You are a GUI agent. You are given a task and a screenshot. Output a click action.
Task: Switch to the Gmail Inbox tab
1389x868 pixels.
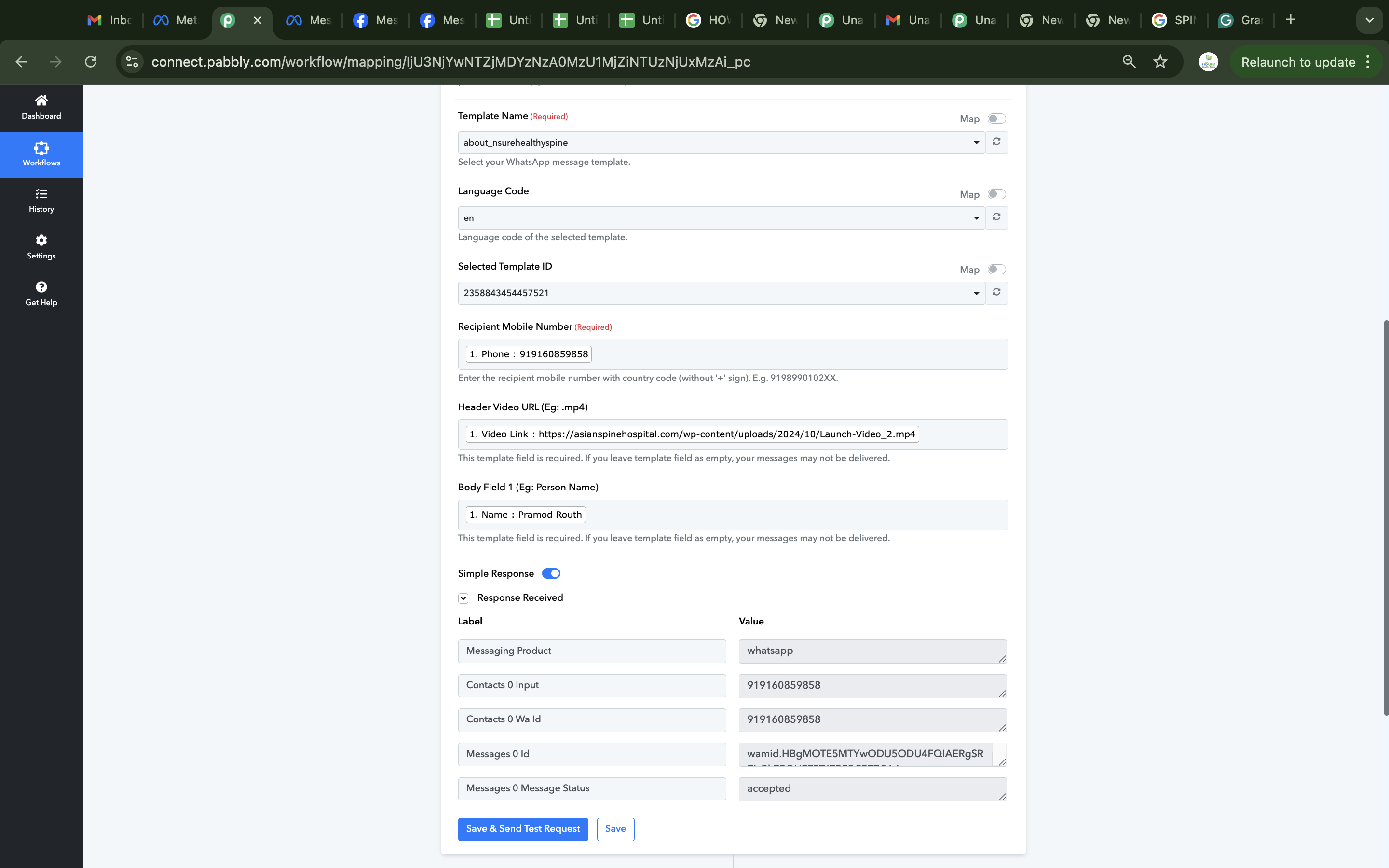point(109,20)
